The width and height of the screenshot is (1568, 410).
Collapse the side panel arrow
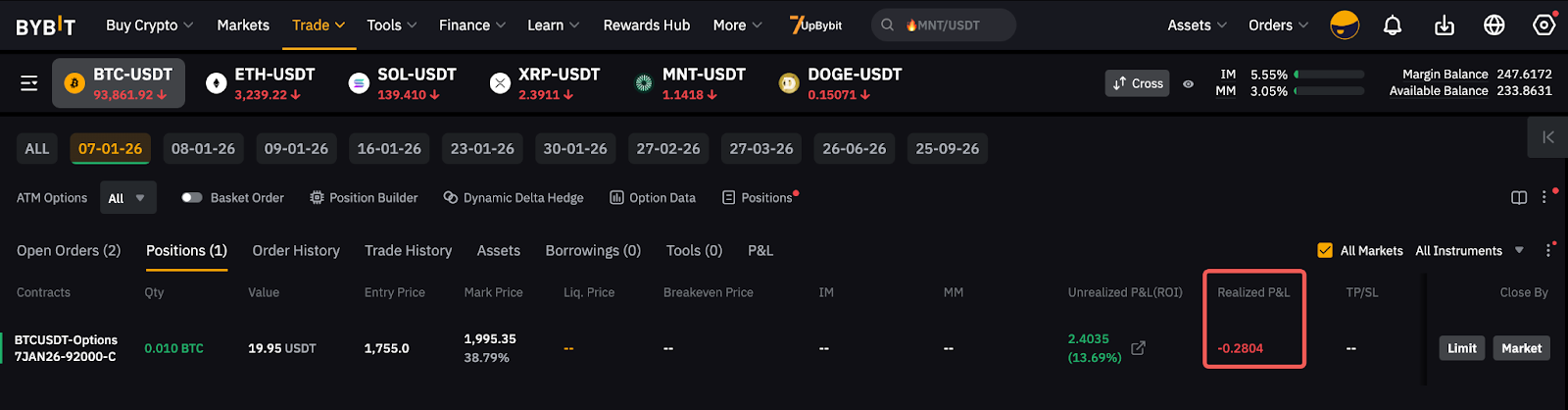[1547, 137]
